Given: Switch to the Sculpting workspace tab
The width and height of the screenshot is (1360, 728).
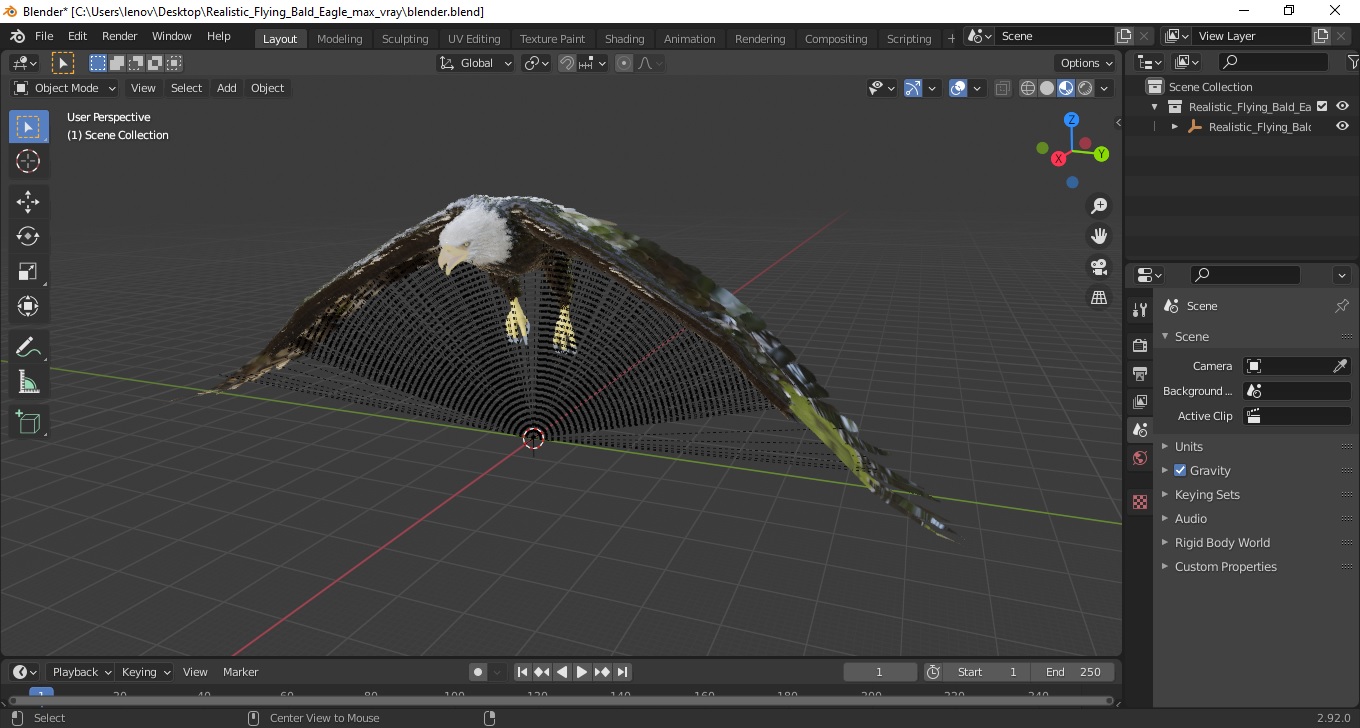Looking at the screenshot, I should click(x=405, y=39).
